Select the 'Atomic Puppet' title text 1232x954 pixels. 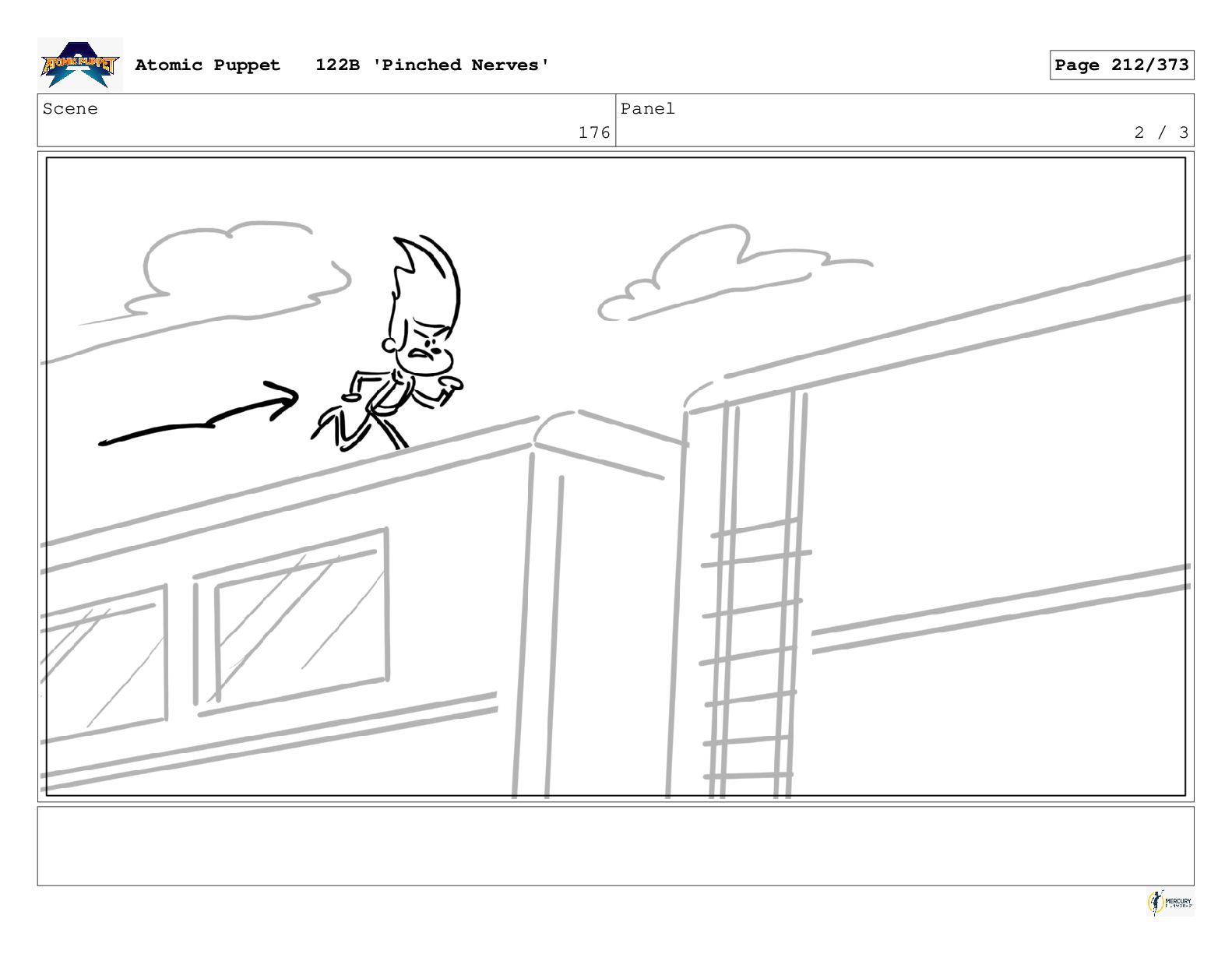point(207,65)
